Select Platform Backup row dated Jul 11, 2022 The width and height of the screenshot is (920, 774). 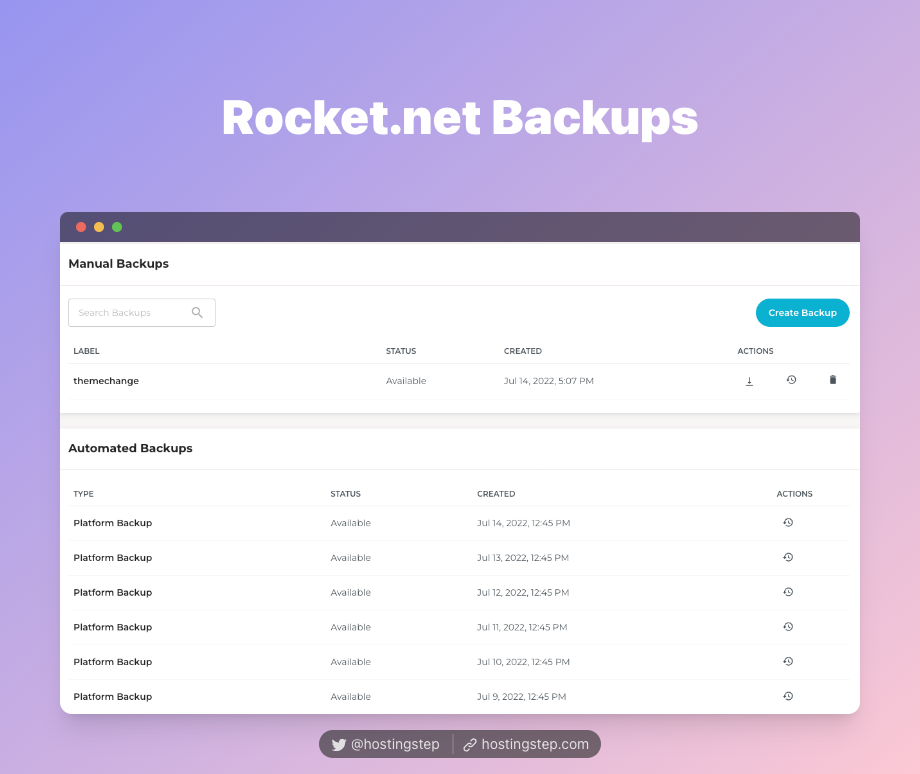tap(459, 627)
